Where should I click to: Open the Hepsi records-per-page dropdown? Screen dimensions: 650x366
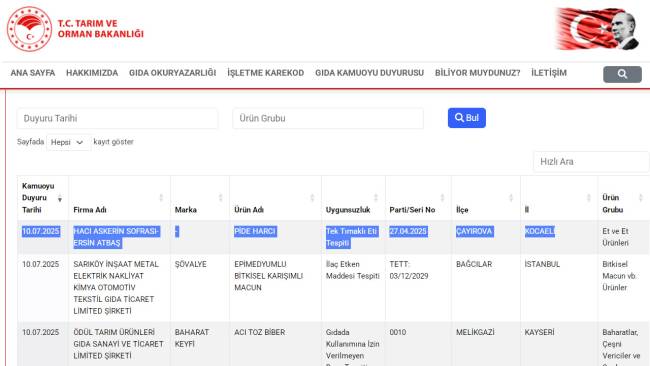pos(68,142)
